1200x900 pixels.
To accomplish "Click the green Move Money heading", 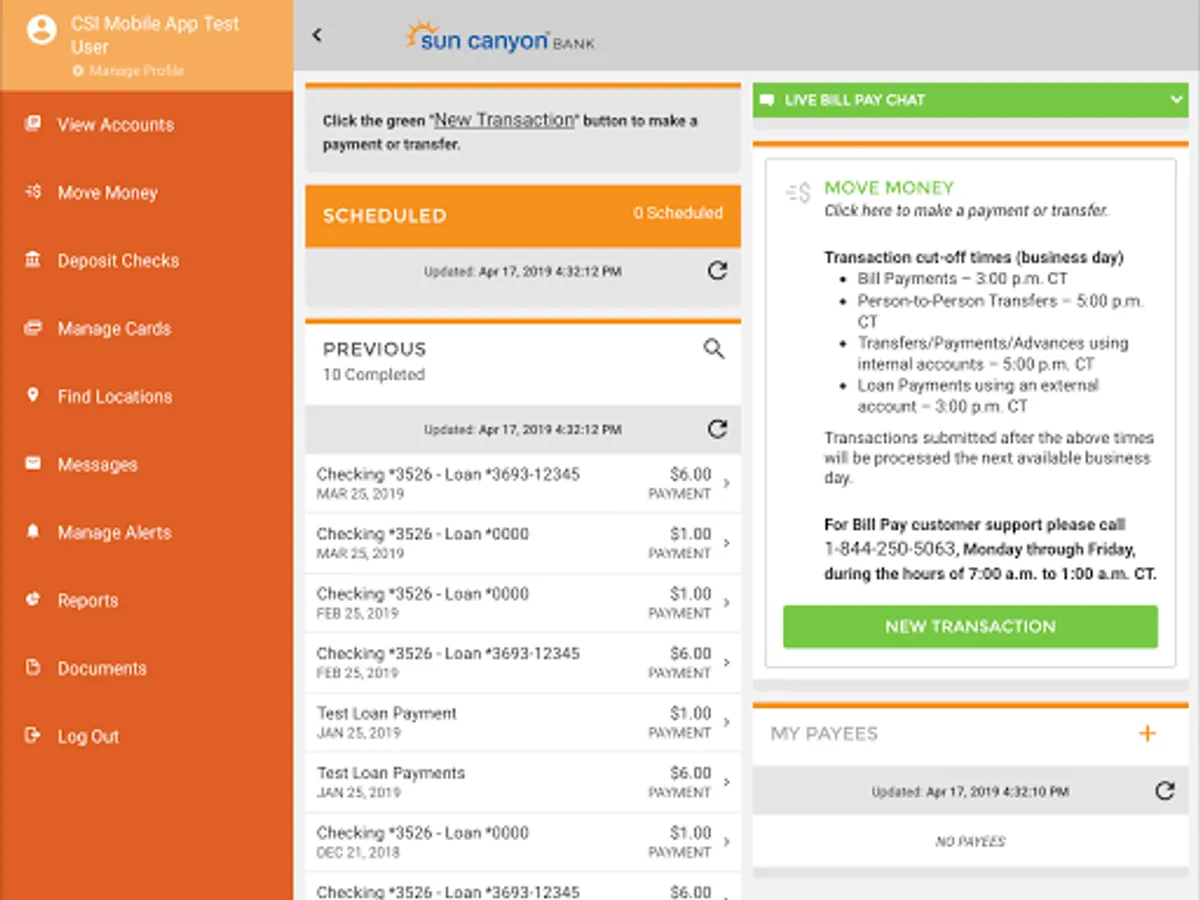I will (x=889, y=188).
